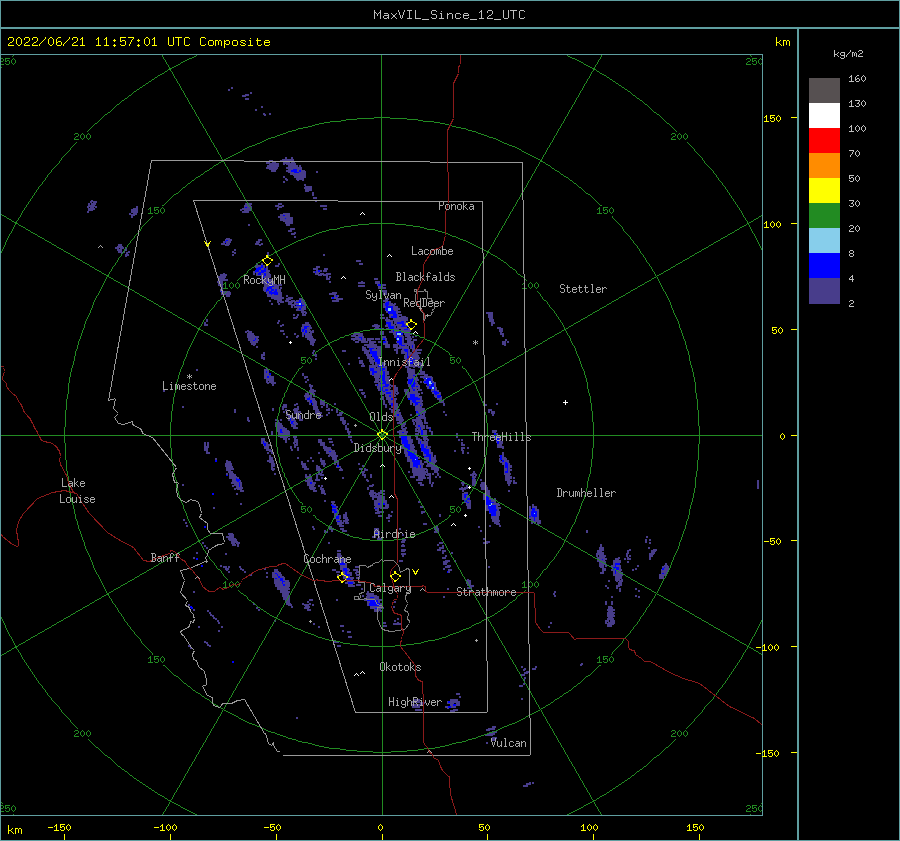The image size is (900, 841).
Task: Click the yellow 50 kg/m2 legend swatch
Action: (x=824, y=191)
